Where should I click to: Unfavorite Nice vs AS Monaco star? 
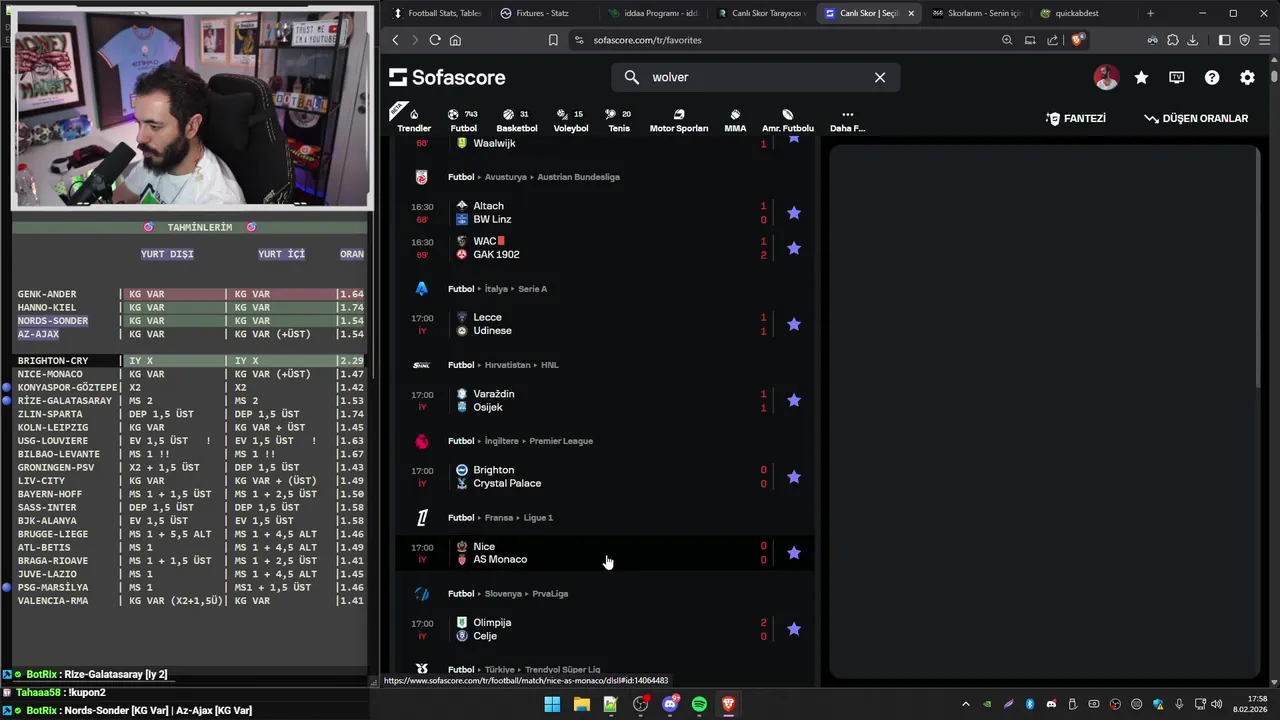pyautogui.click(x=794, y=553)
